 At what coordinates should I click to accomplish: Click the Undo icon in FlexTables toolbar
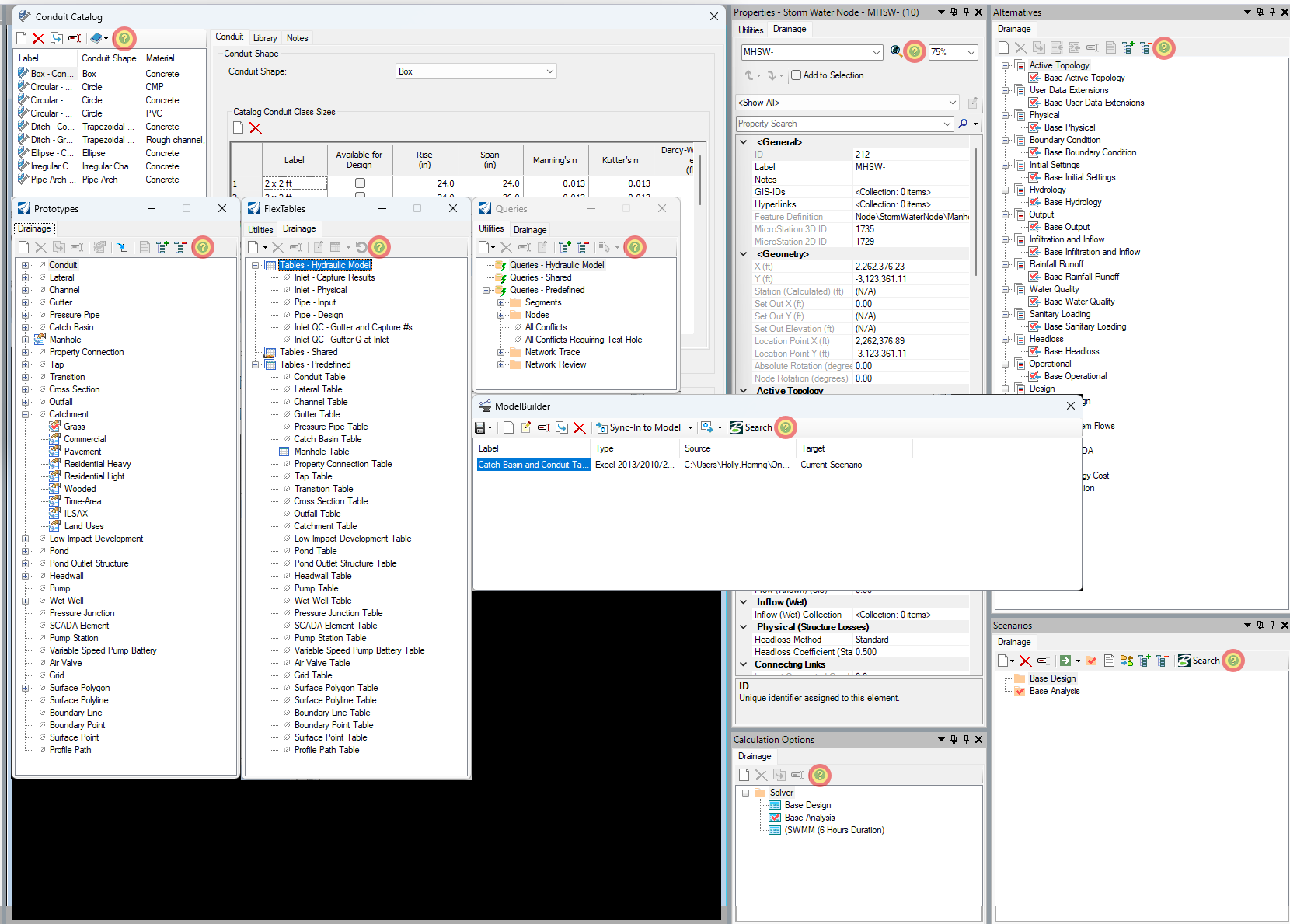point(362,247)
